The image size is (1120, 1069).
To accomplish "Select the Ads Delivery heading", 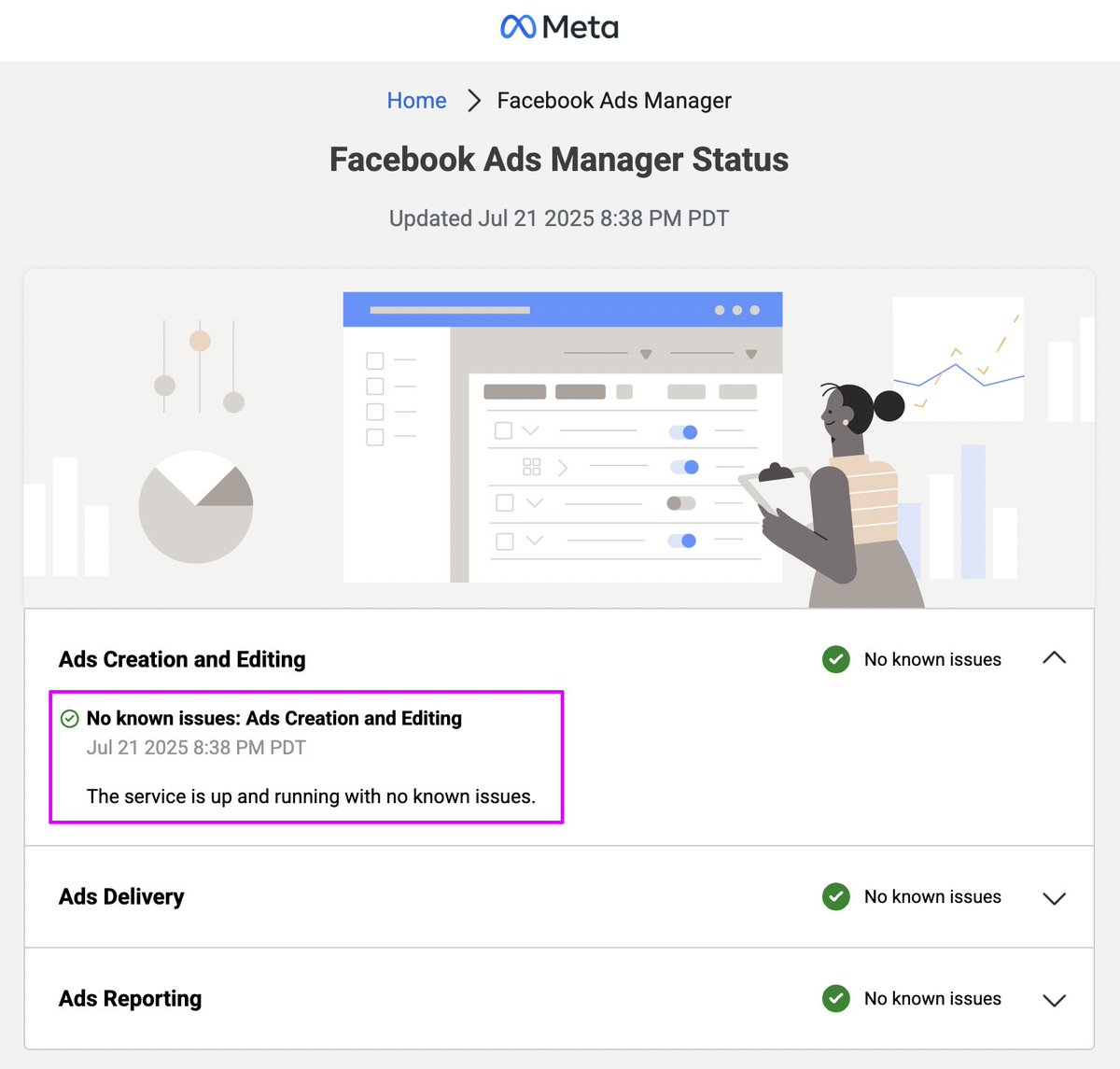I will (121, 896).
